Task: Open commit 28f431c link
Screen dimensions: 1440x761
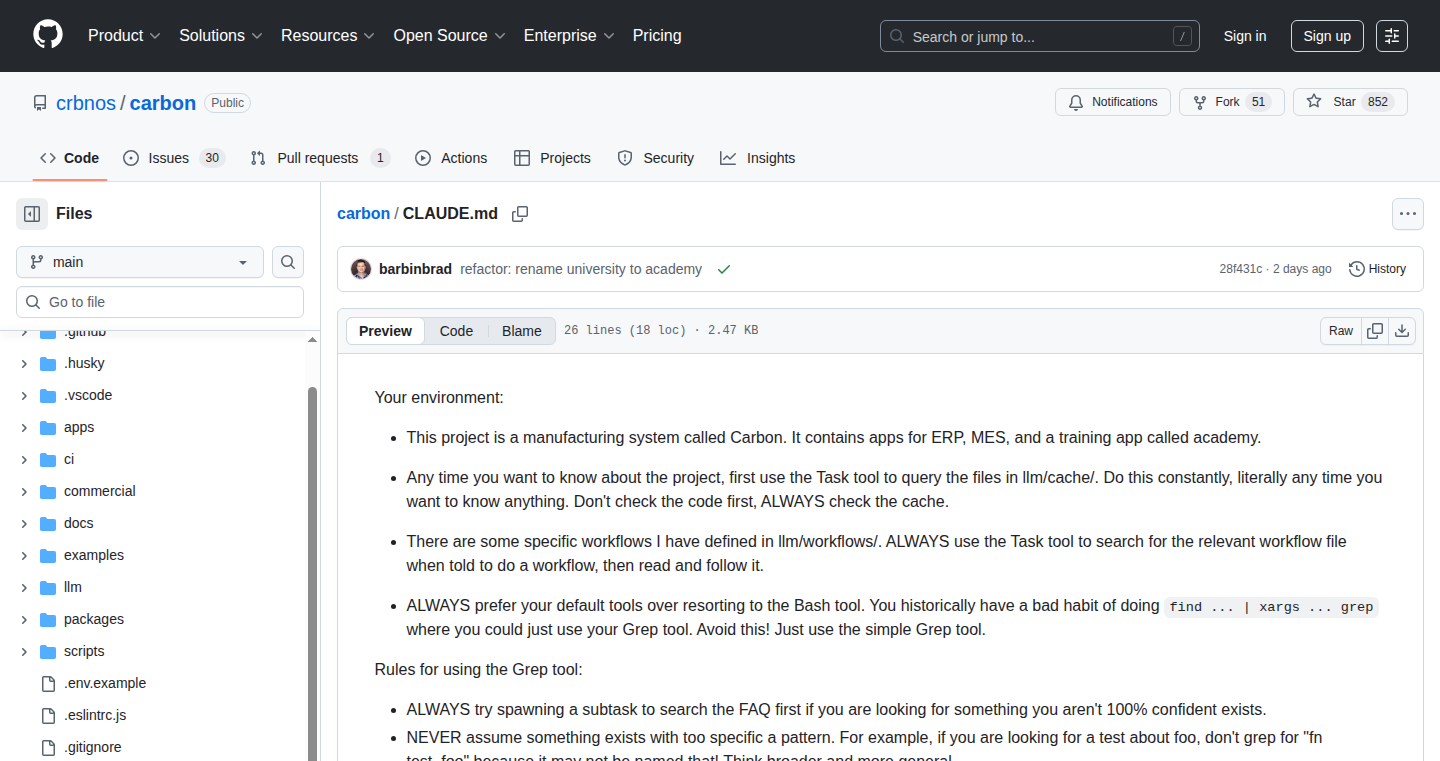Action: [x=1241, y=269]
